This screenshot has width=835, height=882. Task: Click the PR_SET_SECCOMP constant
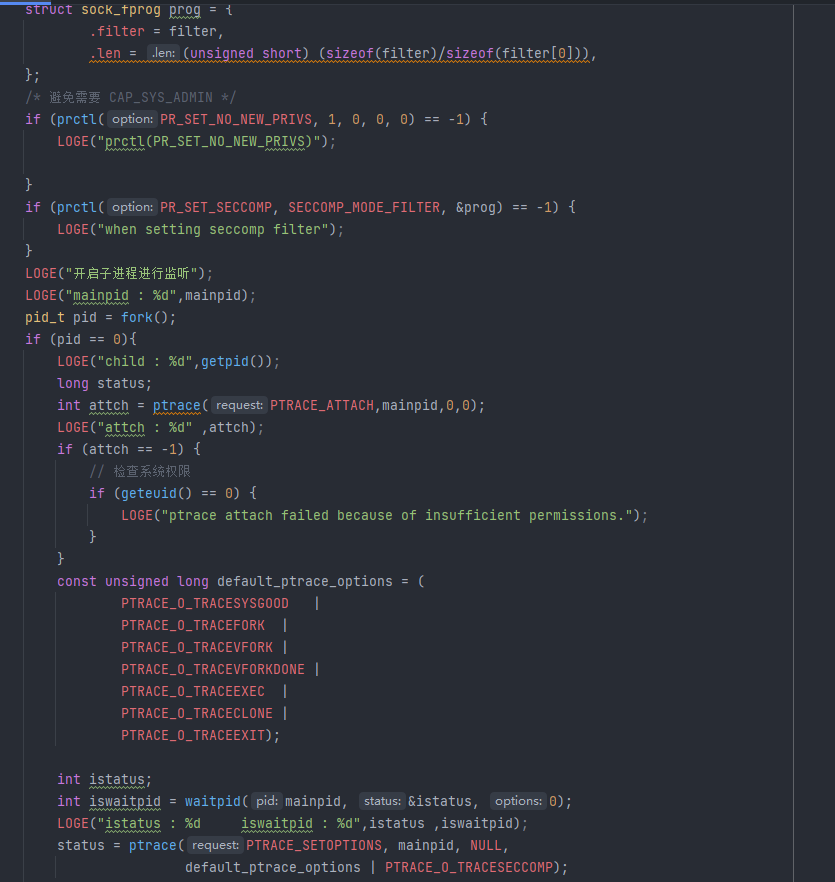click(216, 208)
